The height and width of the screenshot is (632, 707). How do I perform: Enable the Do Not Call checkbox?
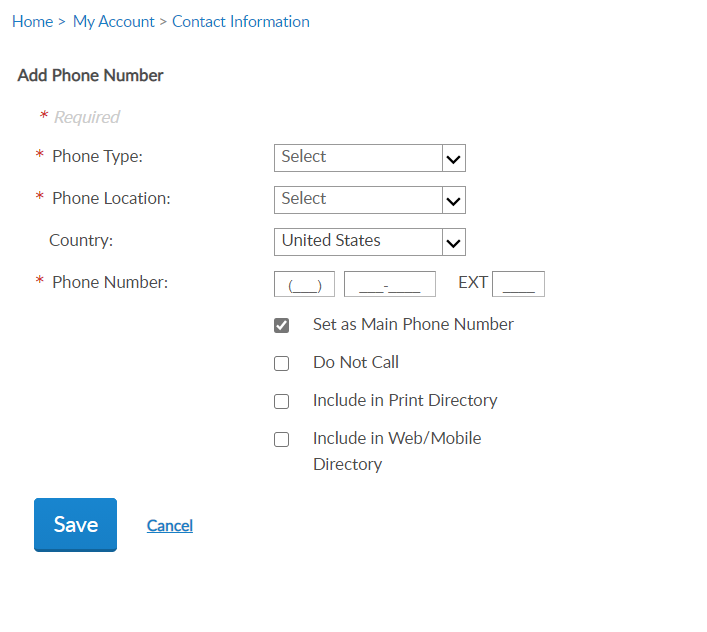coord(282,363)
